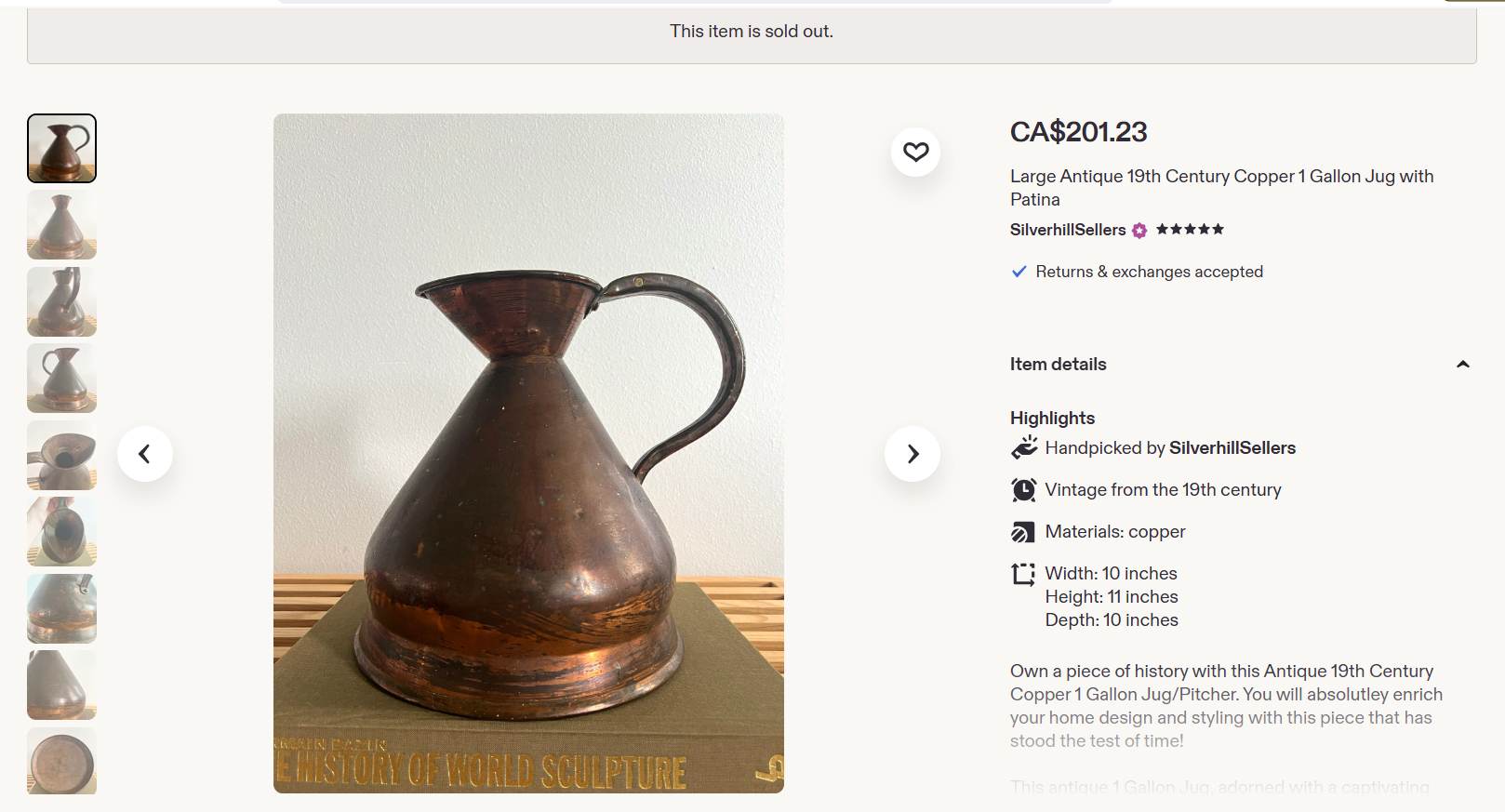The image size is (1505, 812).
Task: Open SilverhillSellers link in Handpicked highlight
Action: (1232, 448)
